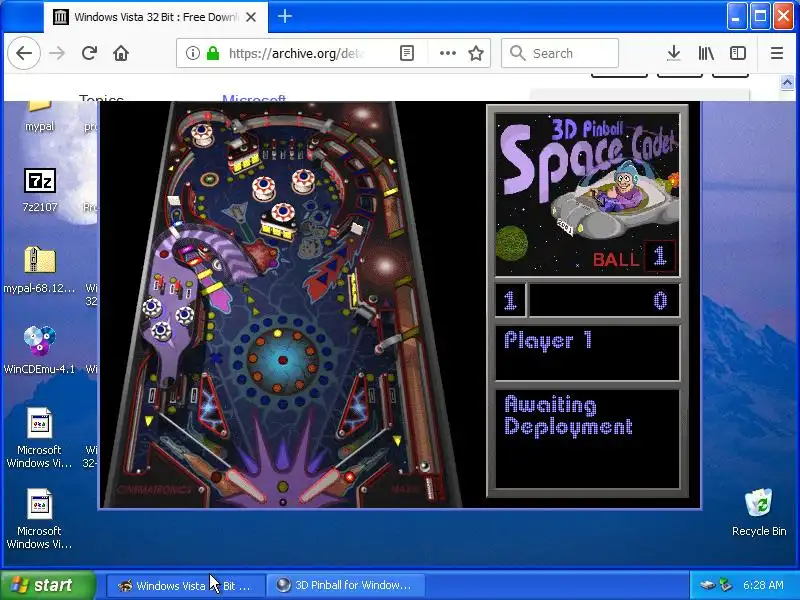This screenshot has height=600, width=800.
Task: Open page actions three-dot menu
Action: coord(447,53)
